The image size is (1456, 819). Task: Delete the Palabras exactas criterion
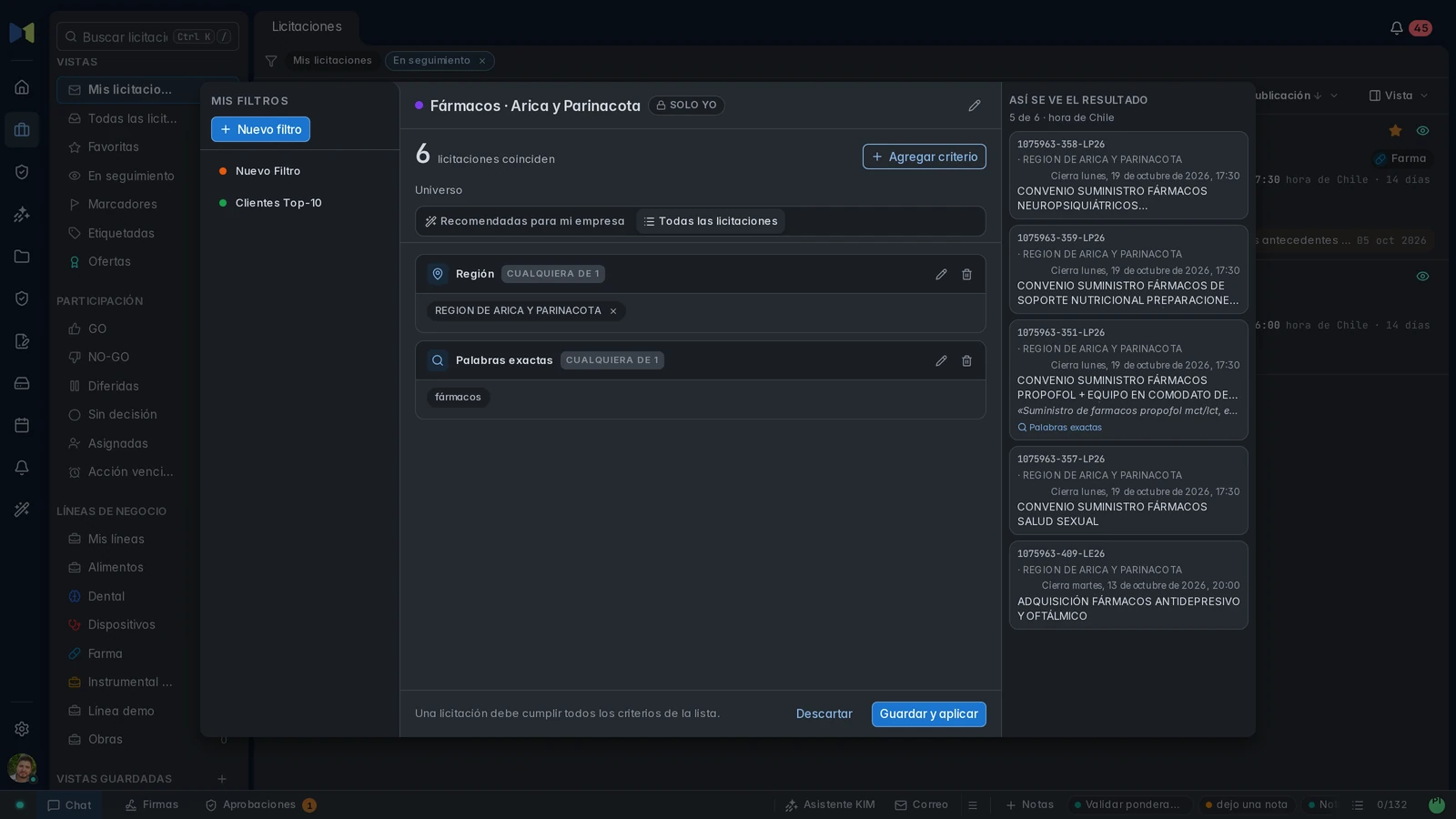point(966,360)
